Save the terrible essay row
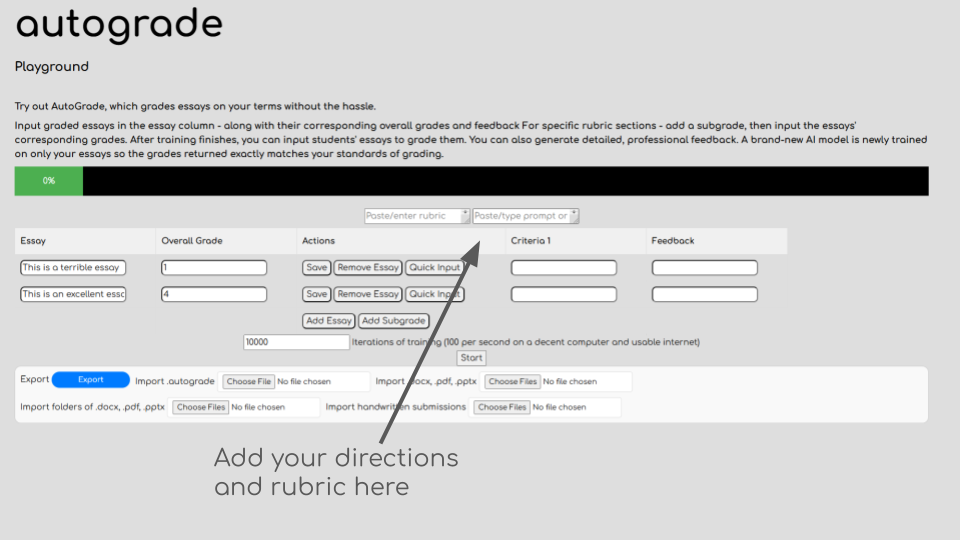The image size is (960, 540). (x=317, y=268)
